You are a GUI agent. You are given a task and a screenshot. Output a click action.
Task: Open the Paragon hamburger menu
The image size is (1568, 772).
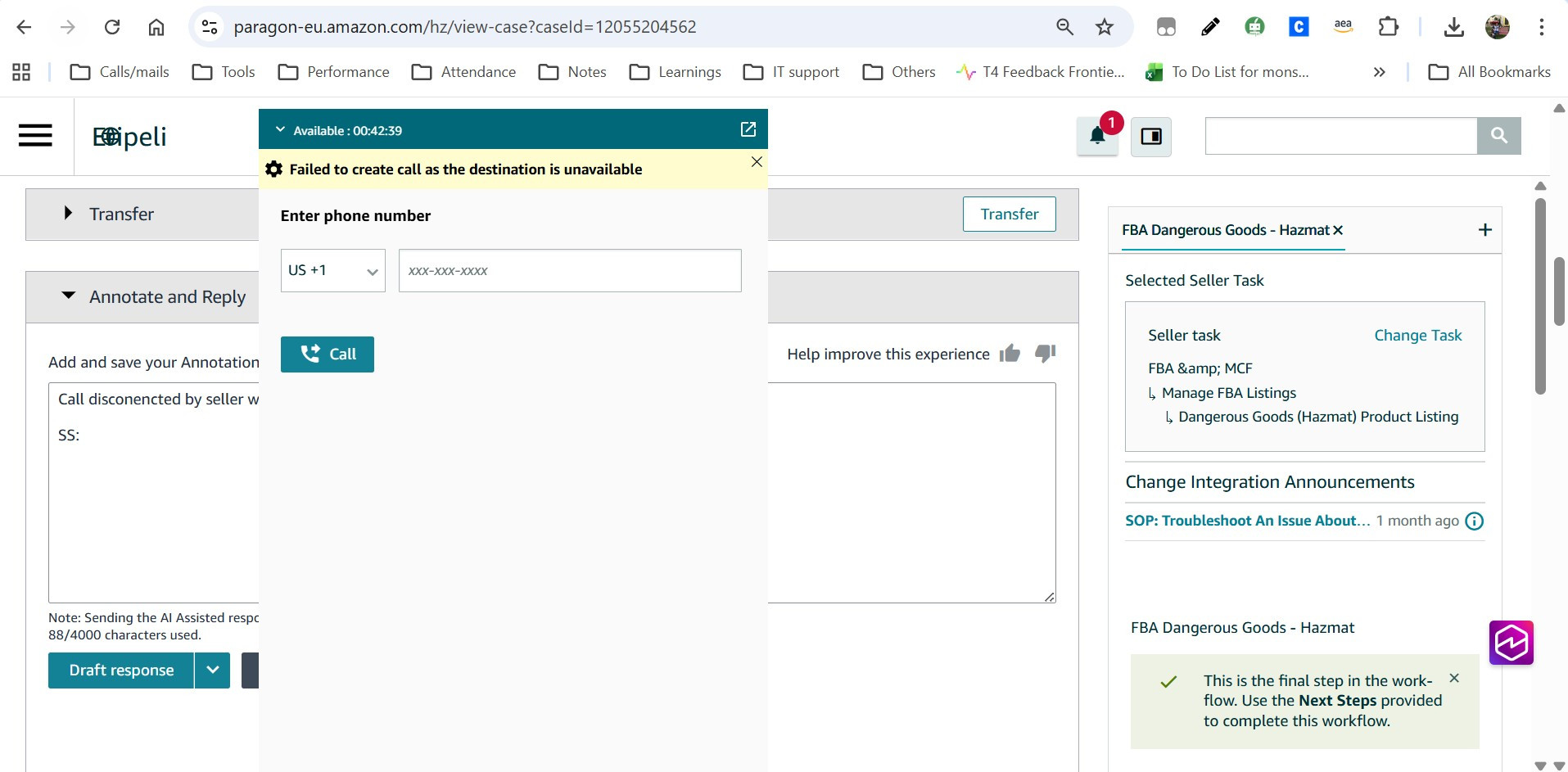tap(35, 135)
